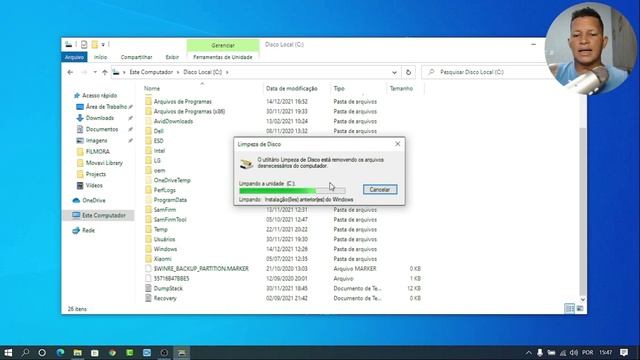Select the Usuários folder

(164, 239)
